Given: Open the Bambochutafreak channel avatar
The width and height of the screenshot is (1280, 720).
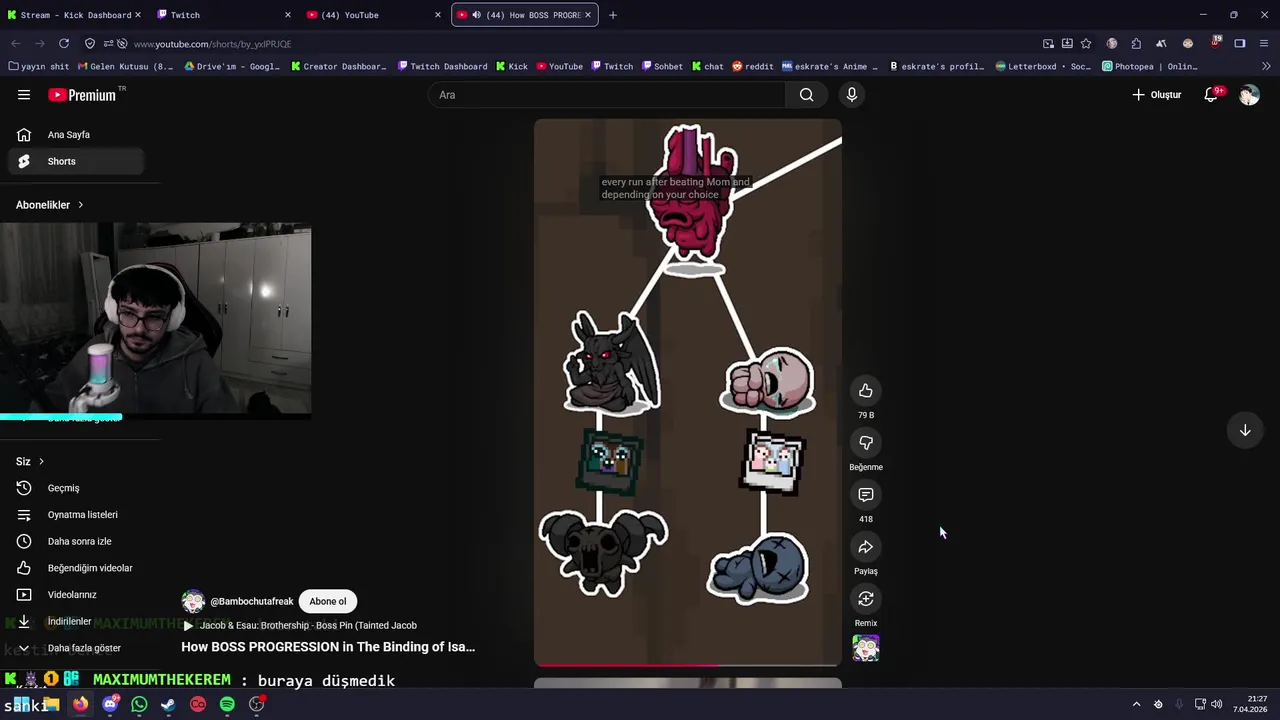Looking at the screenshot, I should pos(193,601).
